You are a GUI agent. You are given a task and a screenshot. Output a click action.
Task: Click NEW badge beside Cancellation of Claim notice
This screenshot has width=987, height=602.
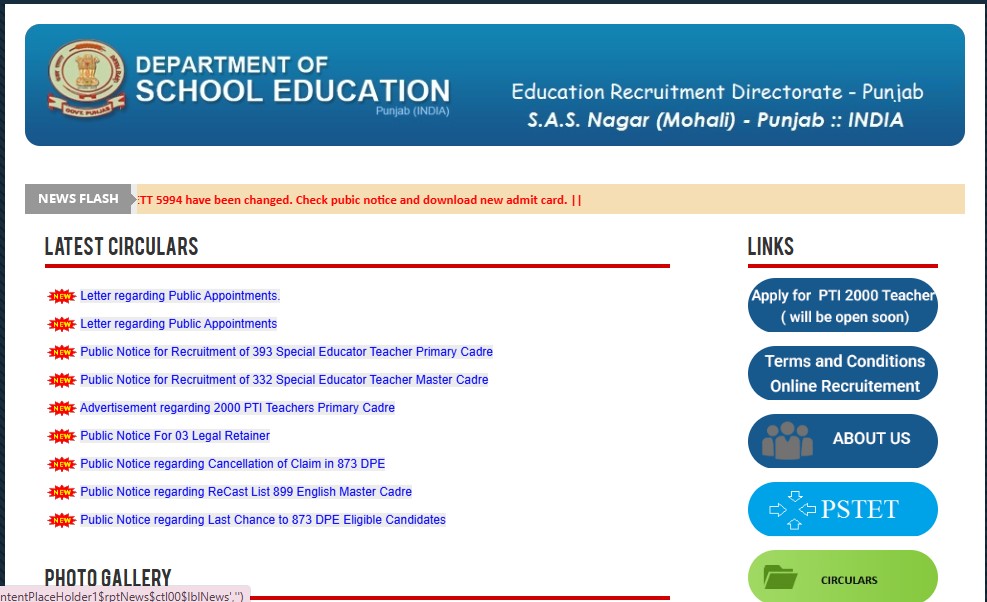point(62,464)
